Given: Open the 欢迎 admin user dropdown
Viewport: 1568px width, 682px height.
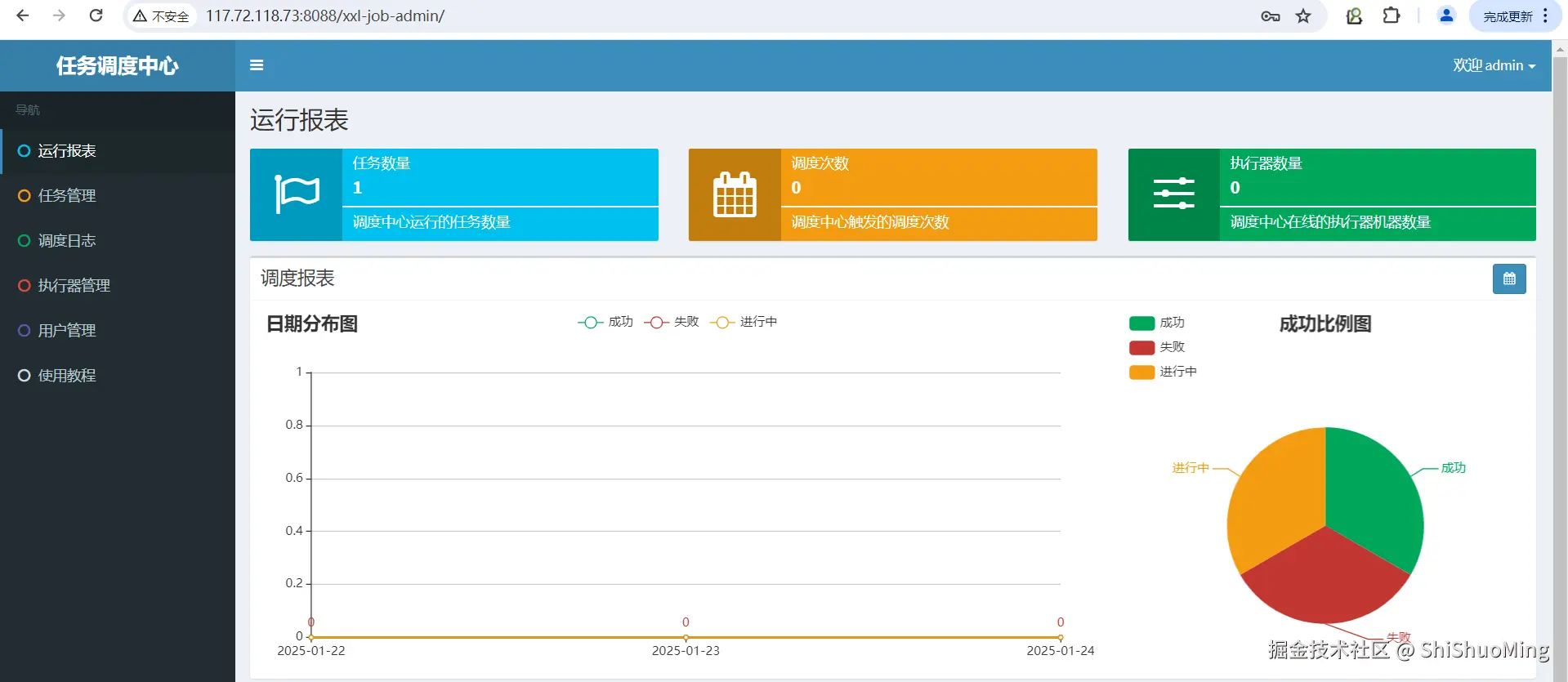Looking at the screenshot, I should [1494, 65].
